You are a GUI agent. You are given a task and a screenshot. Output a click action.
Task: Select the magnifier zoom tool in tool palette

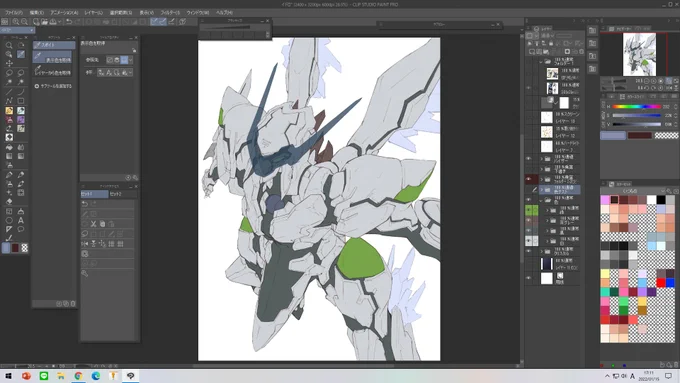click(9, 45)
